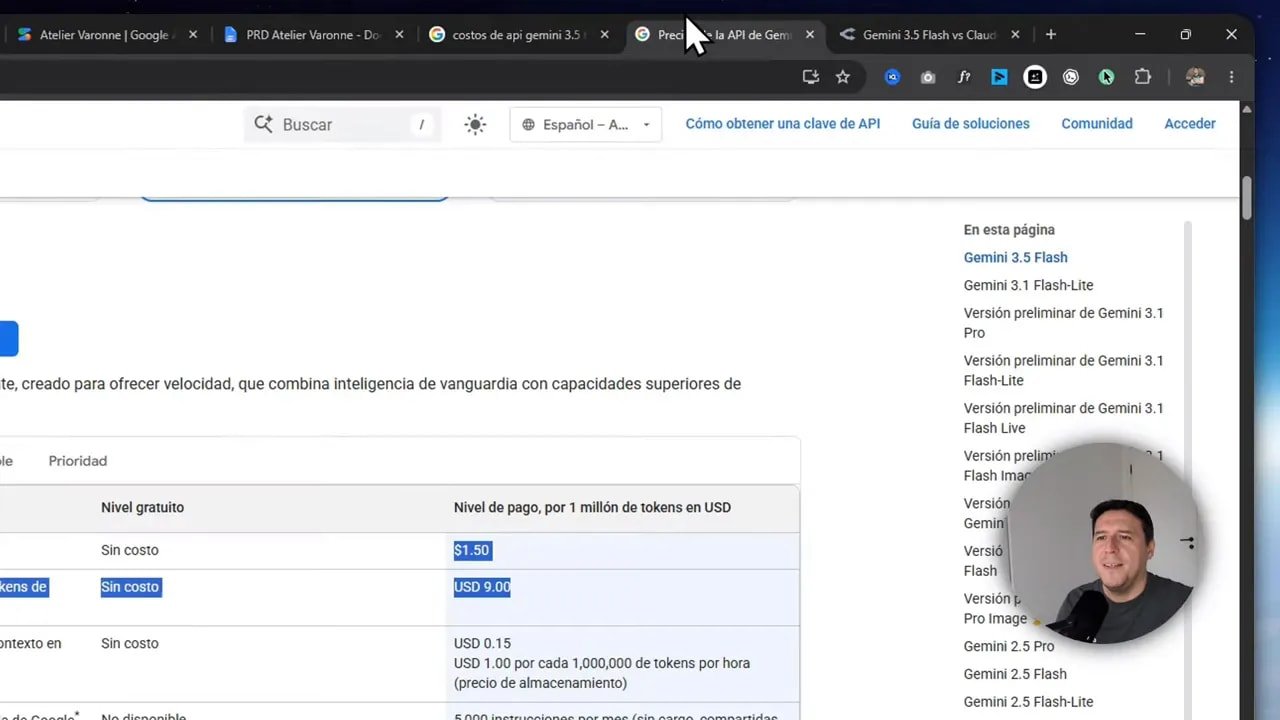Click the highlighted 'USD 9.00' price cell
Viewport: 1280px width, 720px height.
point(482,587)
